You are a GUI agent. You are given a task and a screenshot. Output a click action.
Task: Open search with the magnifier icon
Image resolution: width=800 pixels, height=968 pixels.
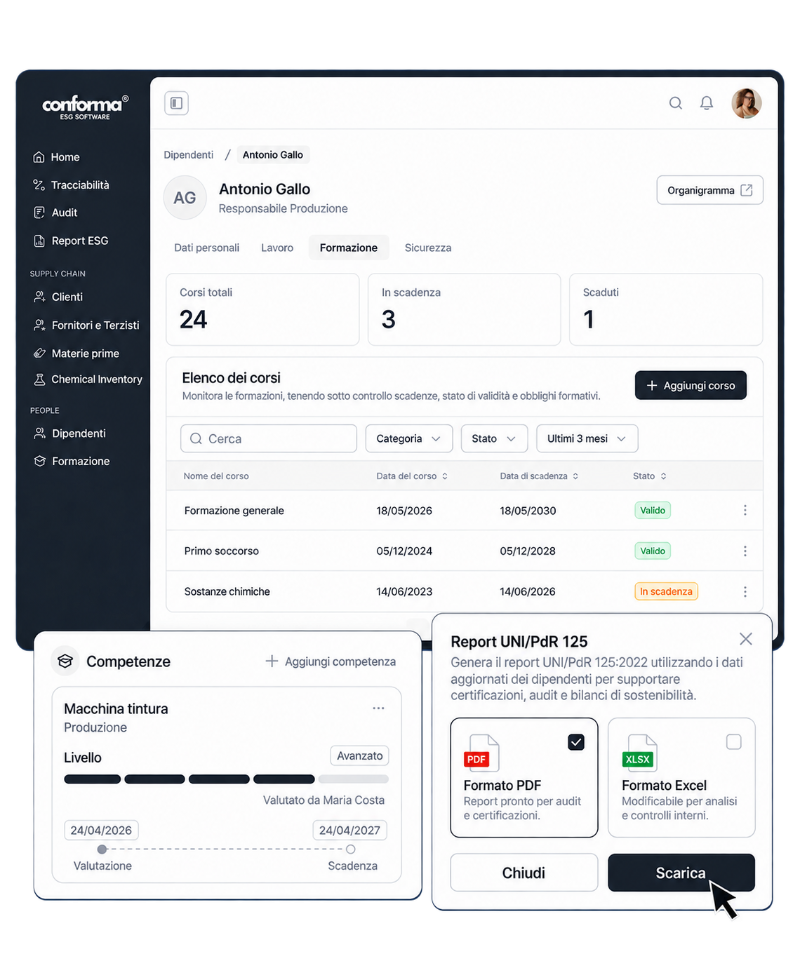tap(675, 103)
